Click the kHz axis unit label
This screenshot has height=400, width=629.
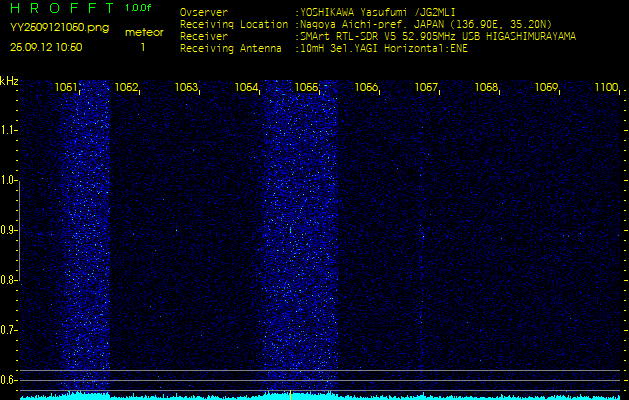point(9,81)
